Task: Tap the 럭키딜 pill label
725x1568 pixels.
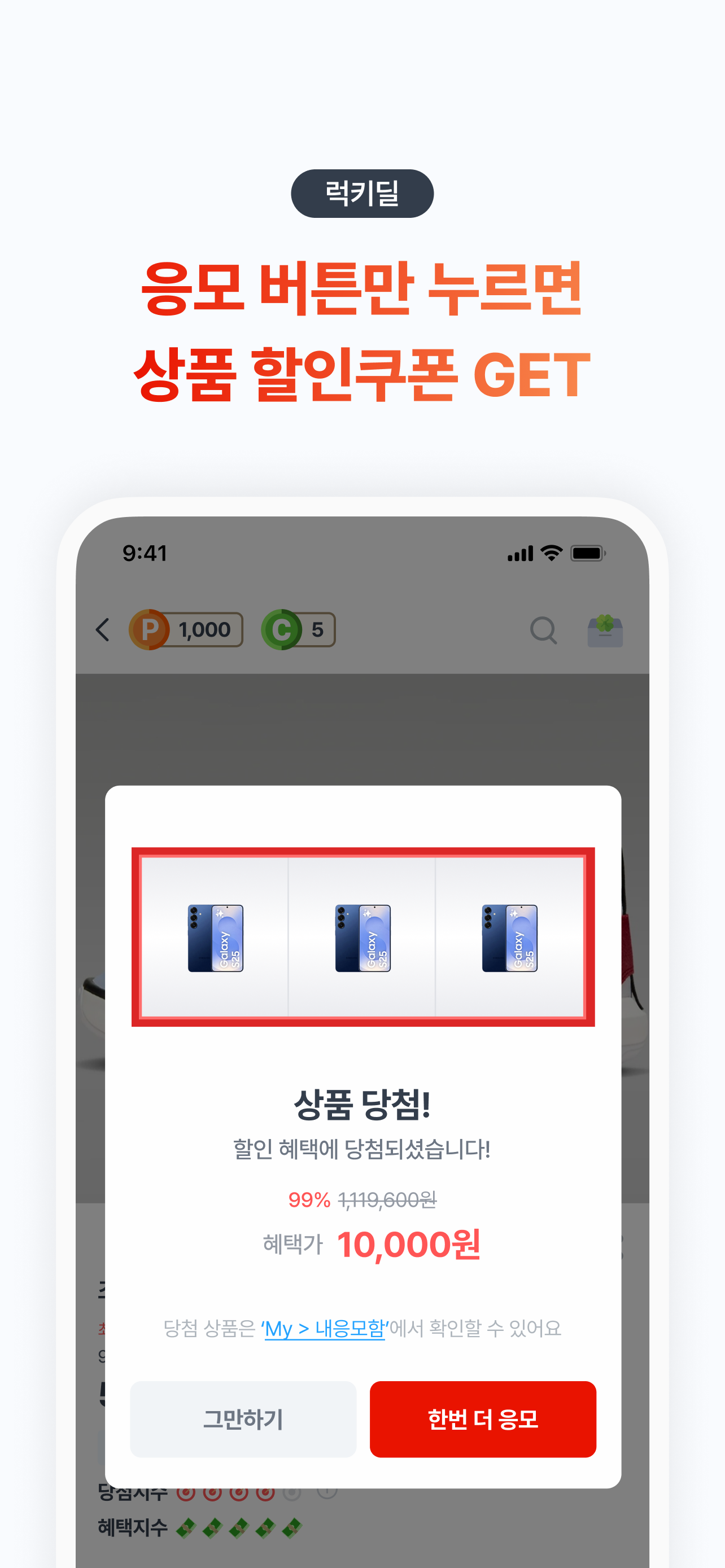Action: tap(362, 194)
